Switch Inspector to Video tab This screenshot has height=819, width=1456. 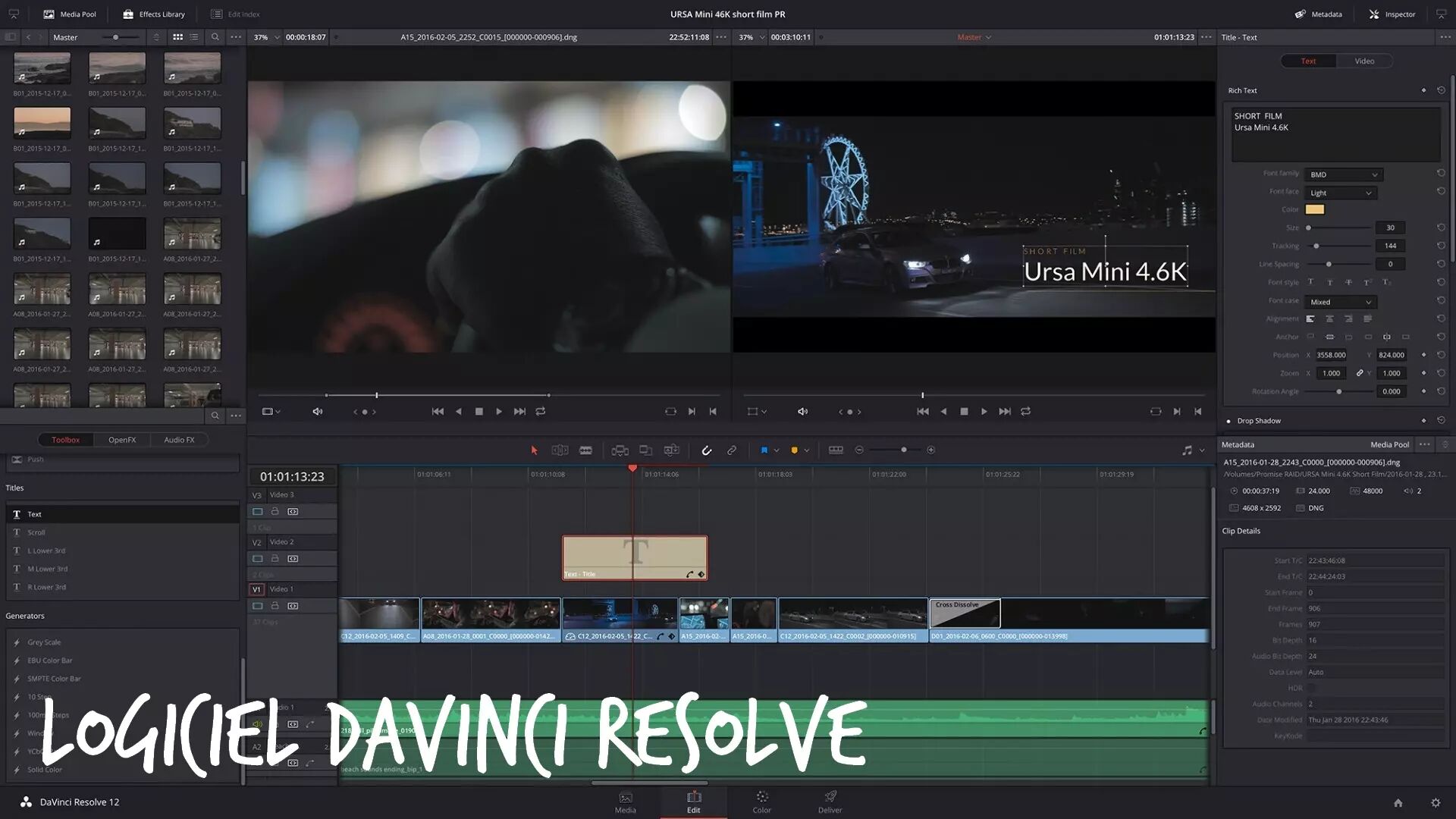coord(1364,61)
